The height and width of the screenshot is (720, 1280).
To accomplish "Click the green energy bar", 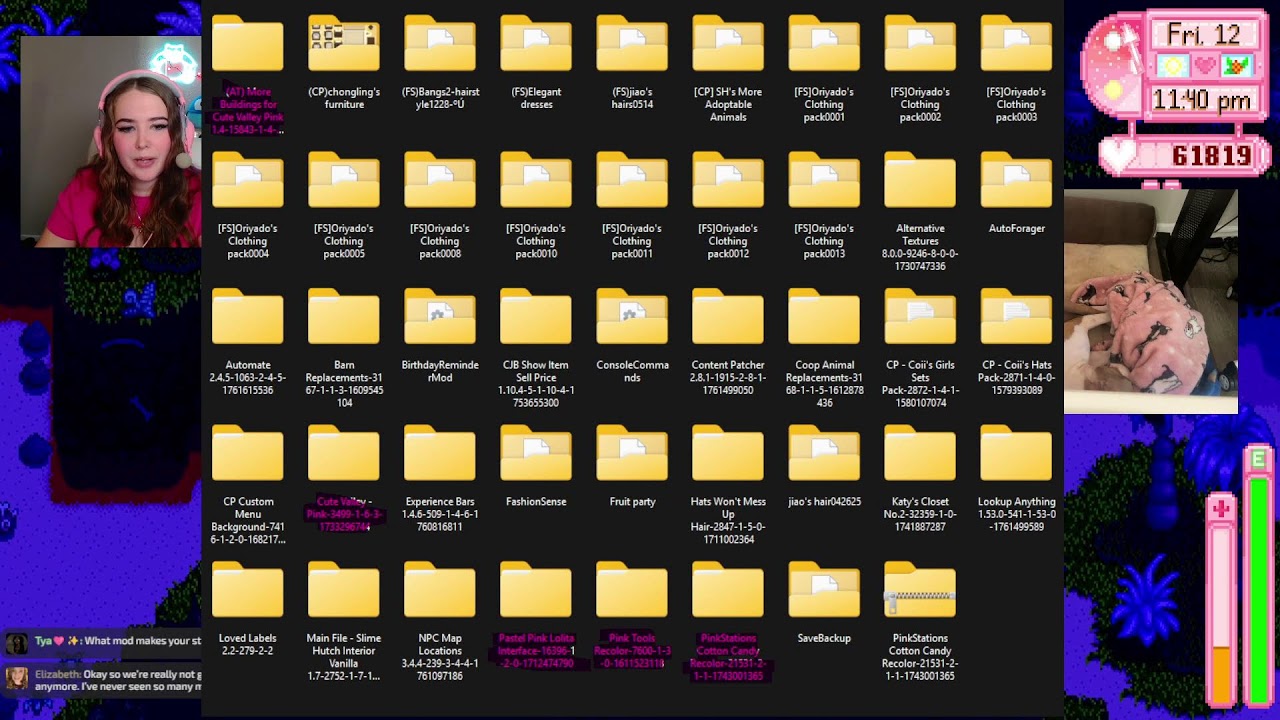I will coord(1259,590).
